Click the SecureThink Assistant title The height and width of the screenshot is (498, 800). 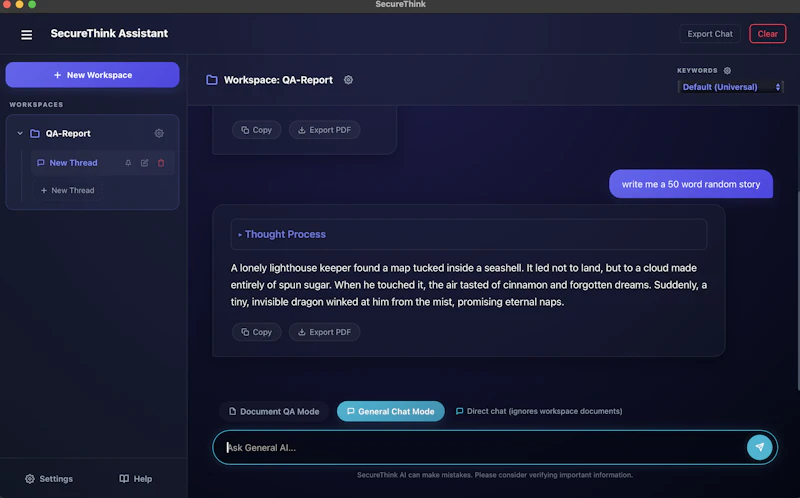(x=109, y=34)
